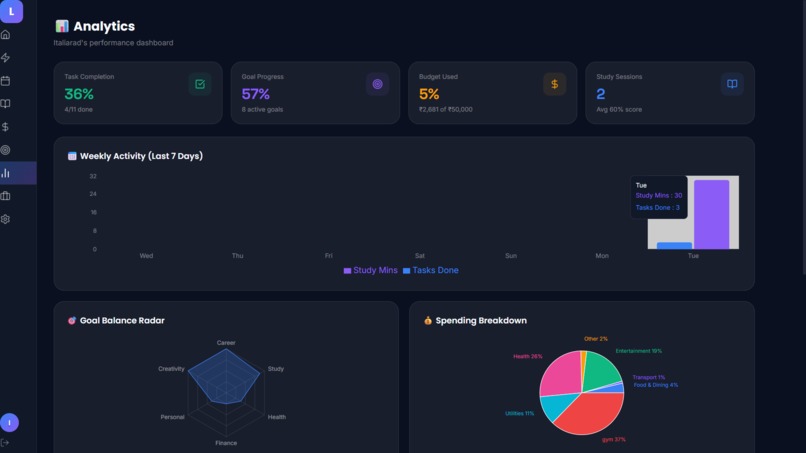Click the book icon on Study Sessions card

(x=732, y=84)
